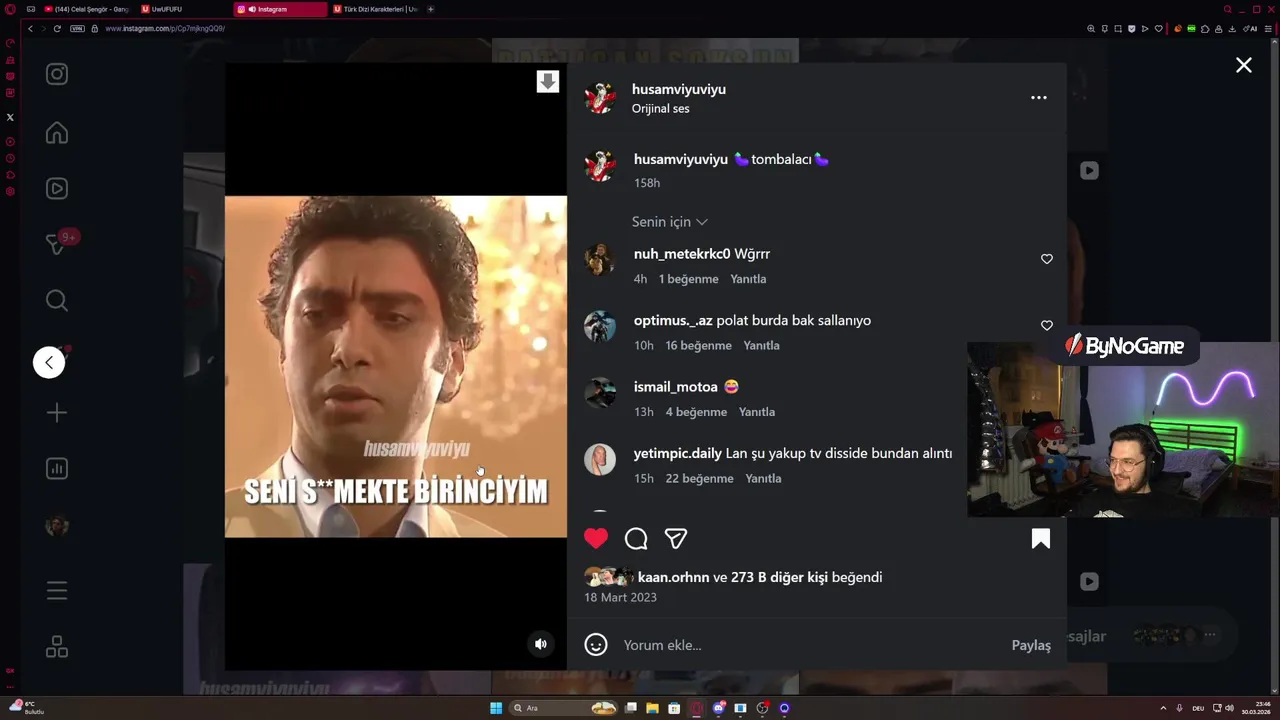Viewport: 1280px width, 720px height.
Task: Click the taskbar 'Ara' search box
Action: point(563,708)
